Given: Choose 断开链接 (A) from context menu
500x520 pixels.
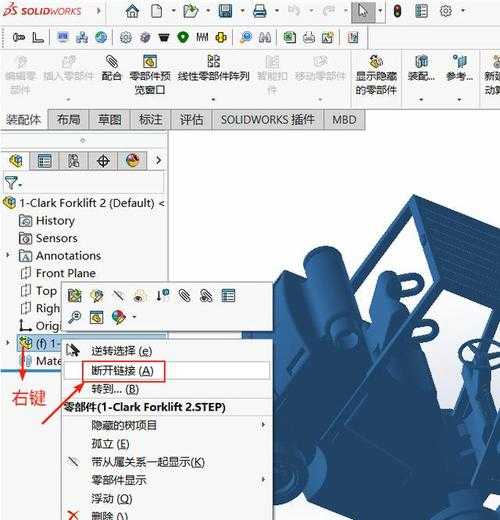Looking at the screenshot, I should (x=167, y=371).
